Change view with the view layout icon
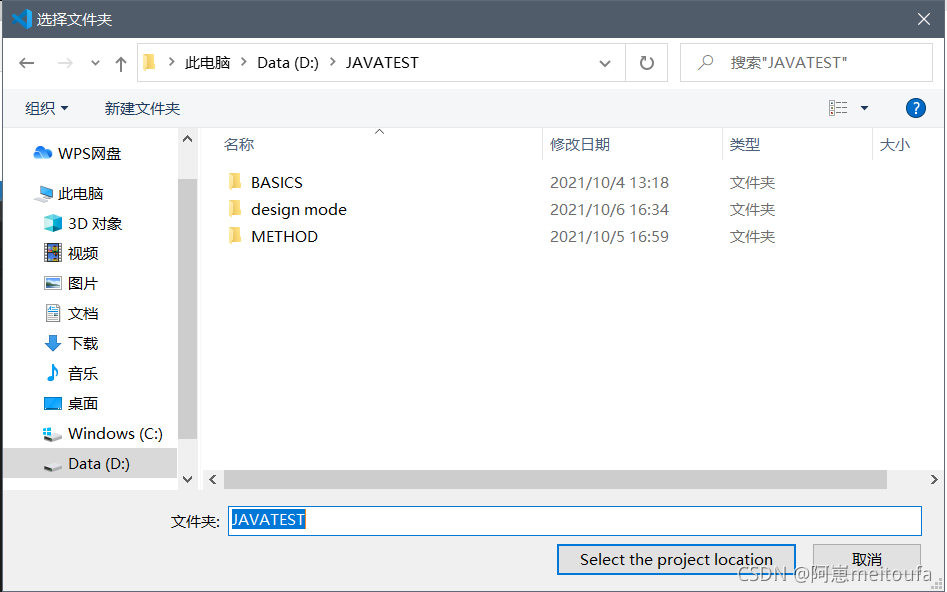This screenshot has height=592, width=947. [838, 108]
